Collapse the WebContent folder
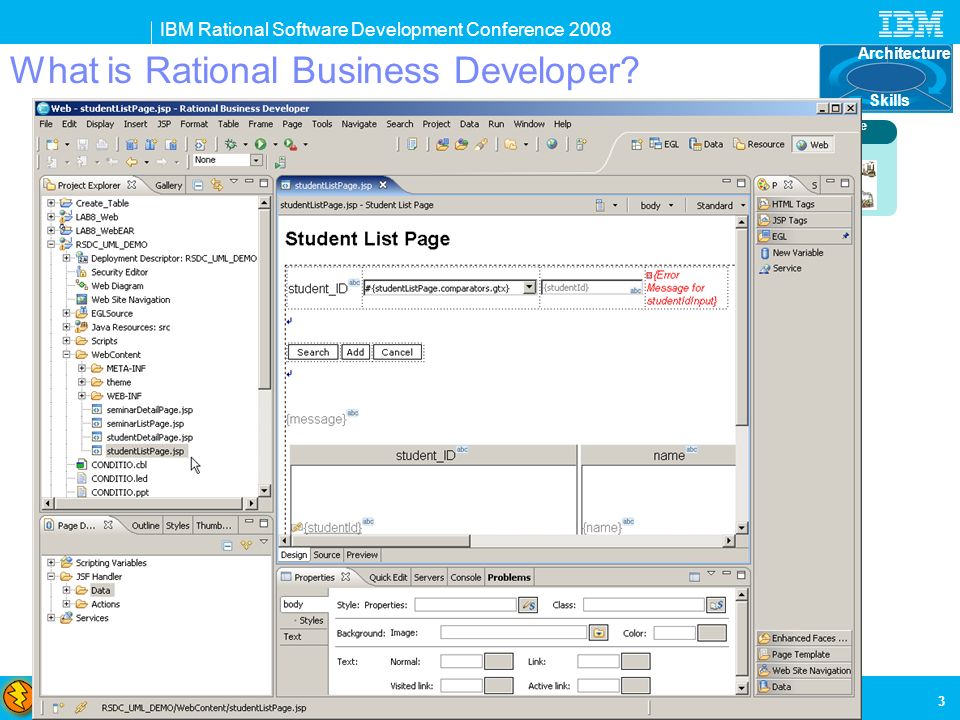Screen dimensions: 960x720 (66, 354)
